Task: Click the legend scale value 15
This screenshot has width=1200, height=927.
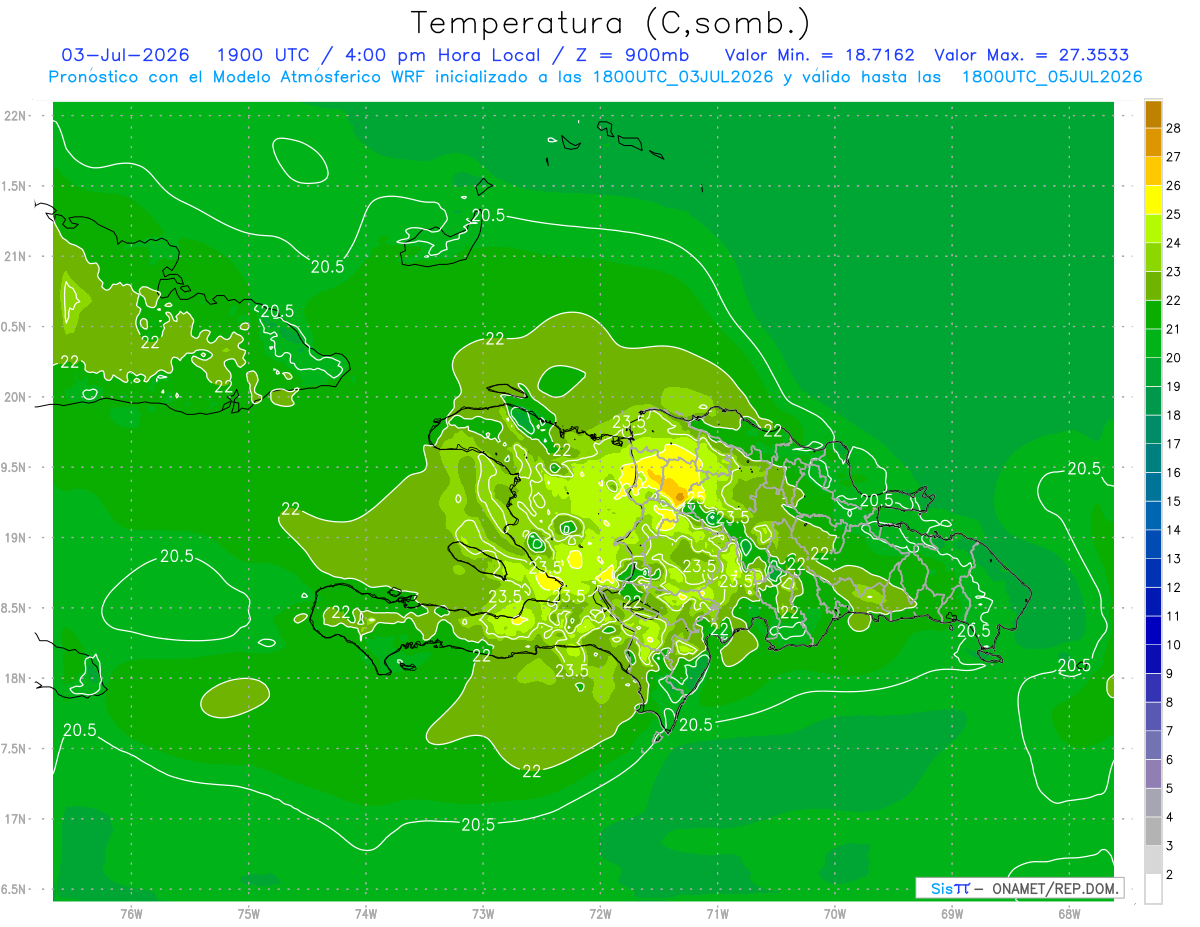Action: pos(1173,501)
